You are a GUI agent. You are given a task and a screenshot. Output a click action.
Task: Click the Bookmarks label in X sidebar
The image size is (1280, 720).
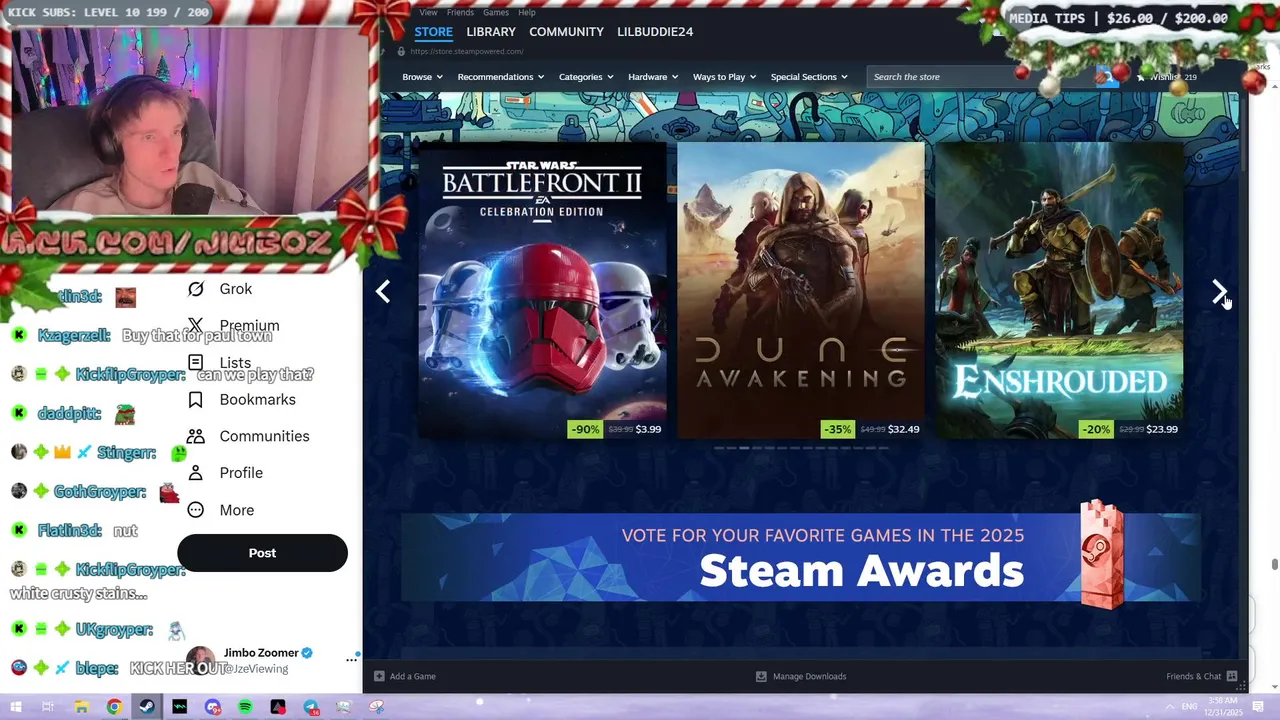pyautogui.click(x=257, y=399)
